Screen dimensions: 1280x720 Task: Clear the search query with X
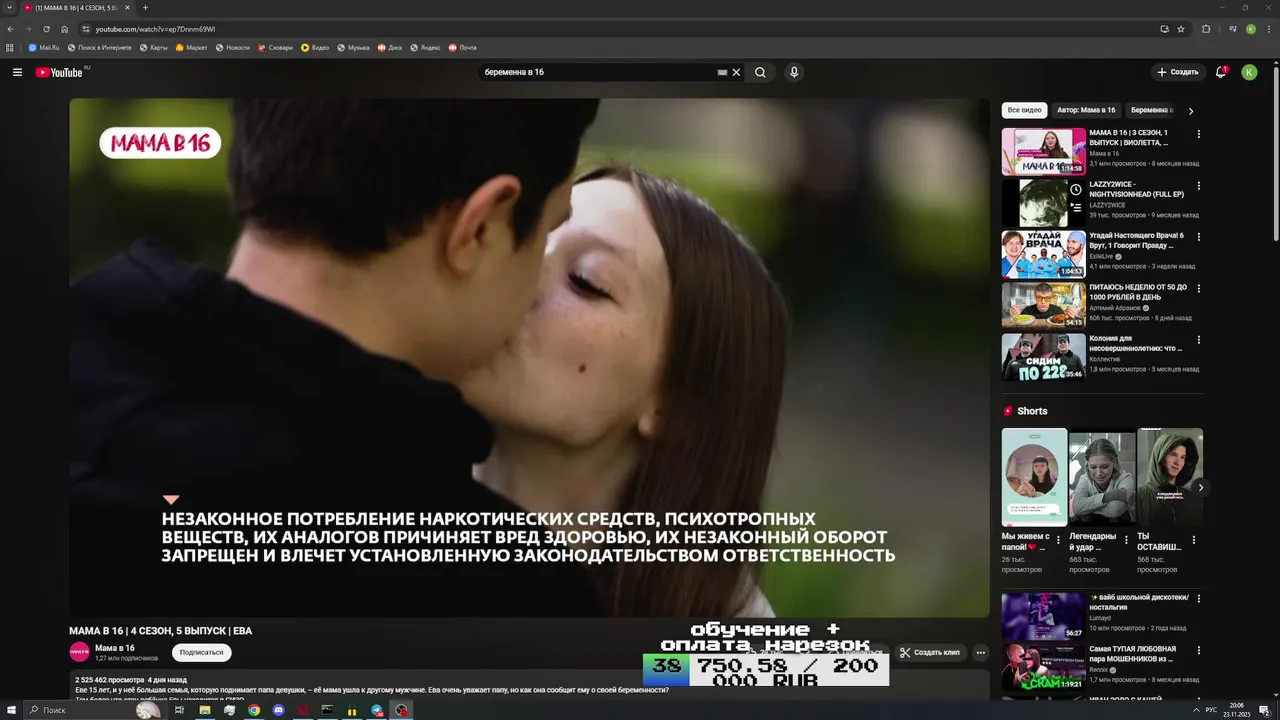pyautogui.click(x=737, y=72)
